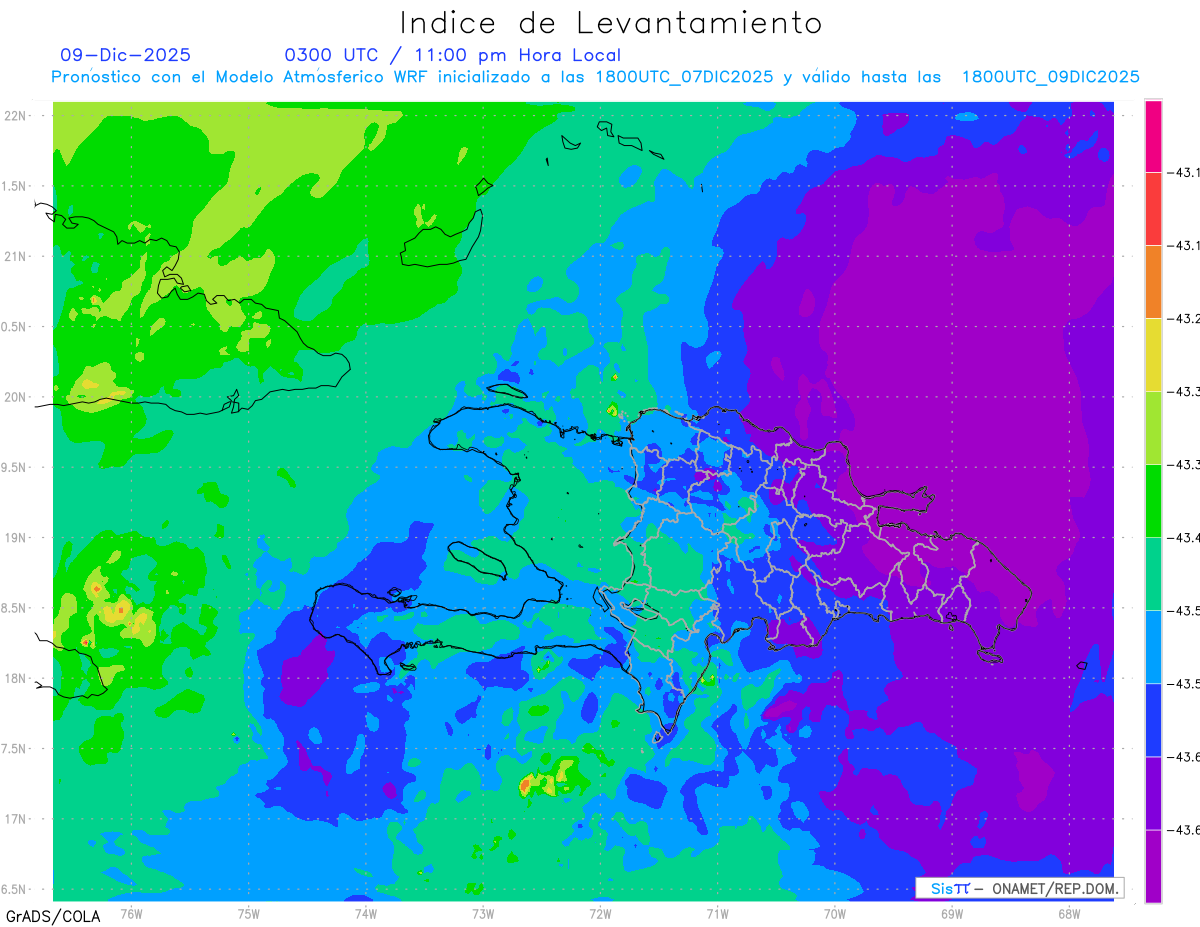Click the 1800UTC_09DIC2025 validity timestamp
Viewport: 1200px width, 927px height.
click(x=1051, y=77)
